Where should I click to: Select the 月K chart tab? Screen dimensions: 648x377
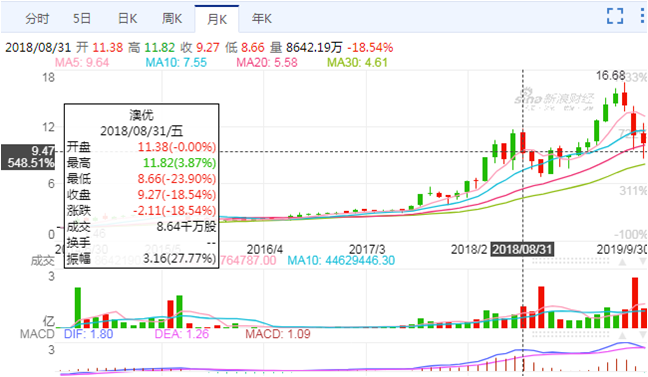217,19
